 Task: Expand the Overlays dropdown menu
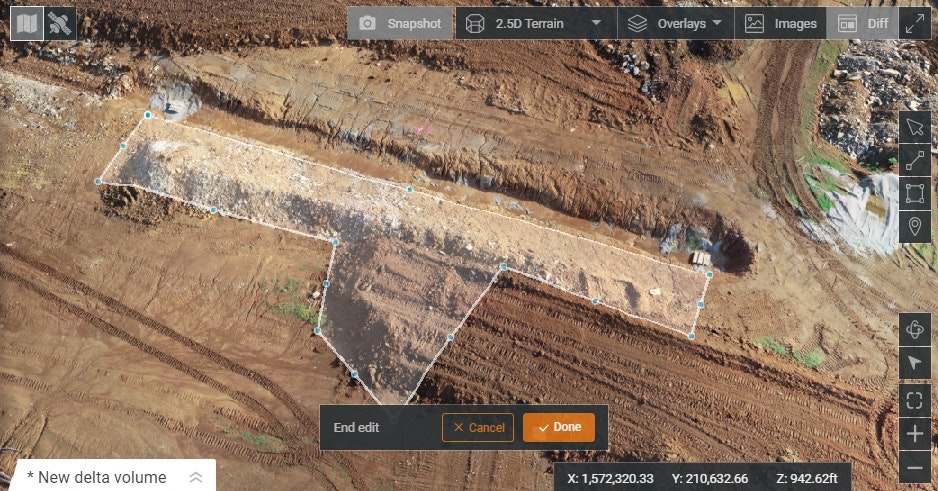click(675, 23)
